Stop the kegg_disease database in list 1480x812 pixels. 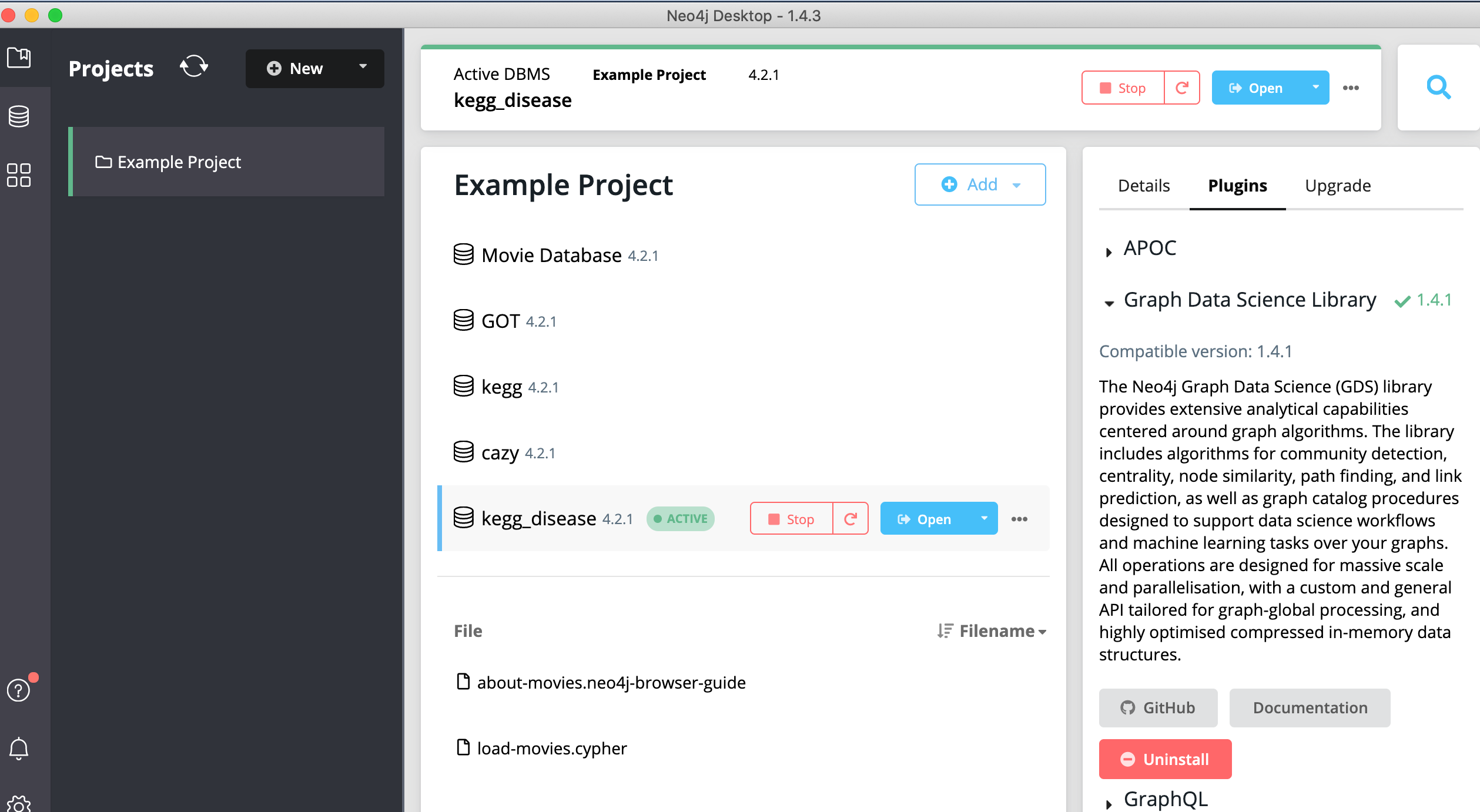pos(791,519)
